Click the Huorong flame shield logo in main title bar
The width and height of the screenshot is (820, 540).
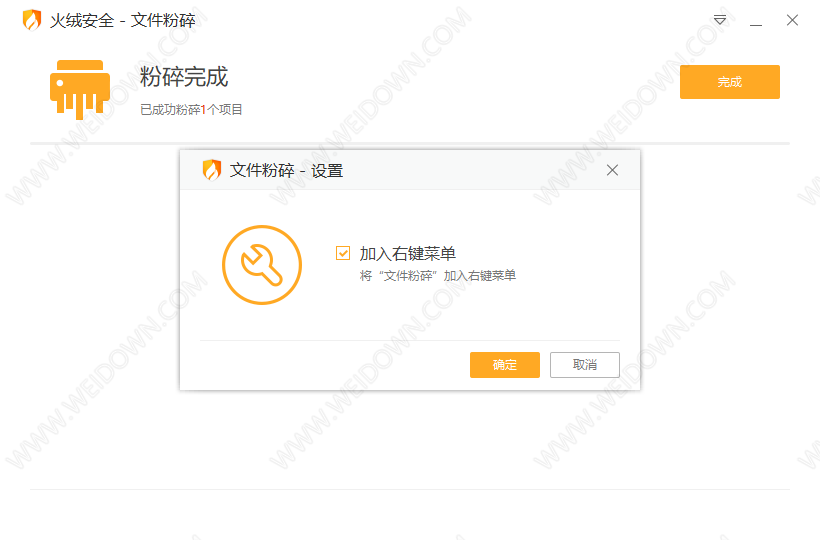pyautogui.click(x=32, y=20)
